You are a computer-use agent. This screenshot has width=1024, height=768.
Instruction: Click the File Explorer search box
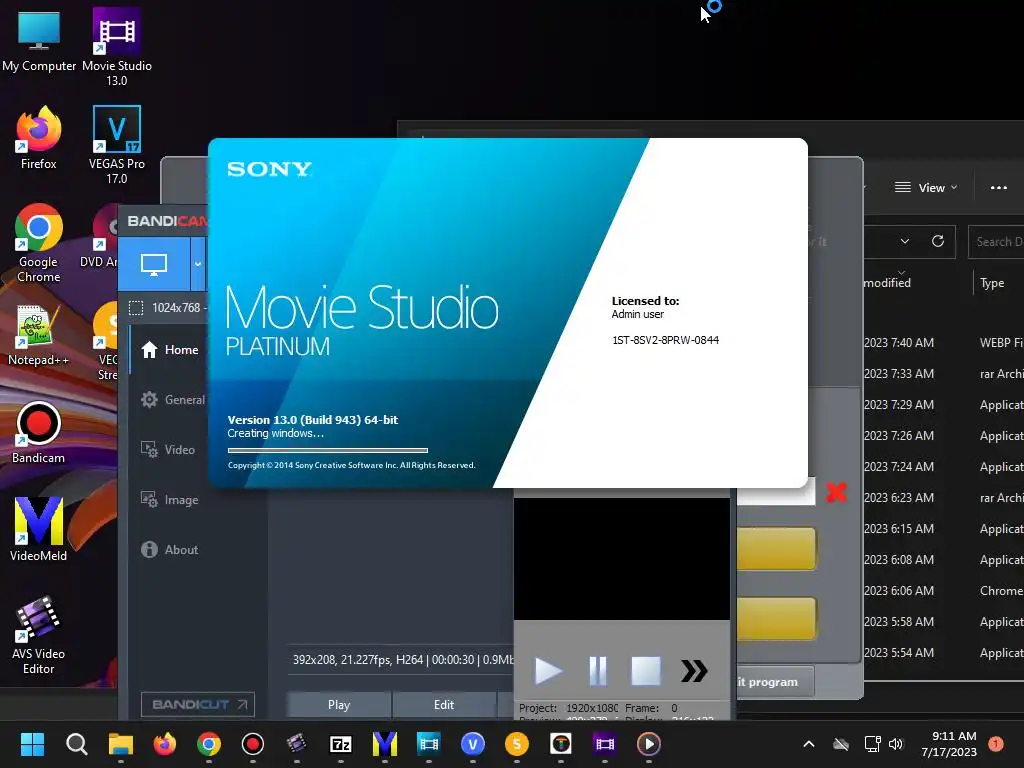coord(996,242)
